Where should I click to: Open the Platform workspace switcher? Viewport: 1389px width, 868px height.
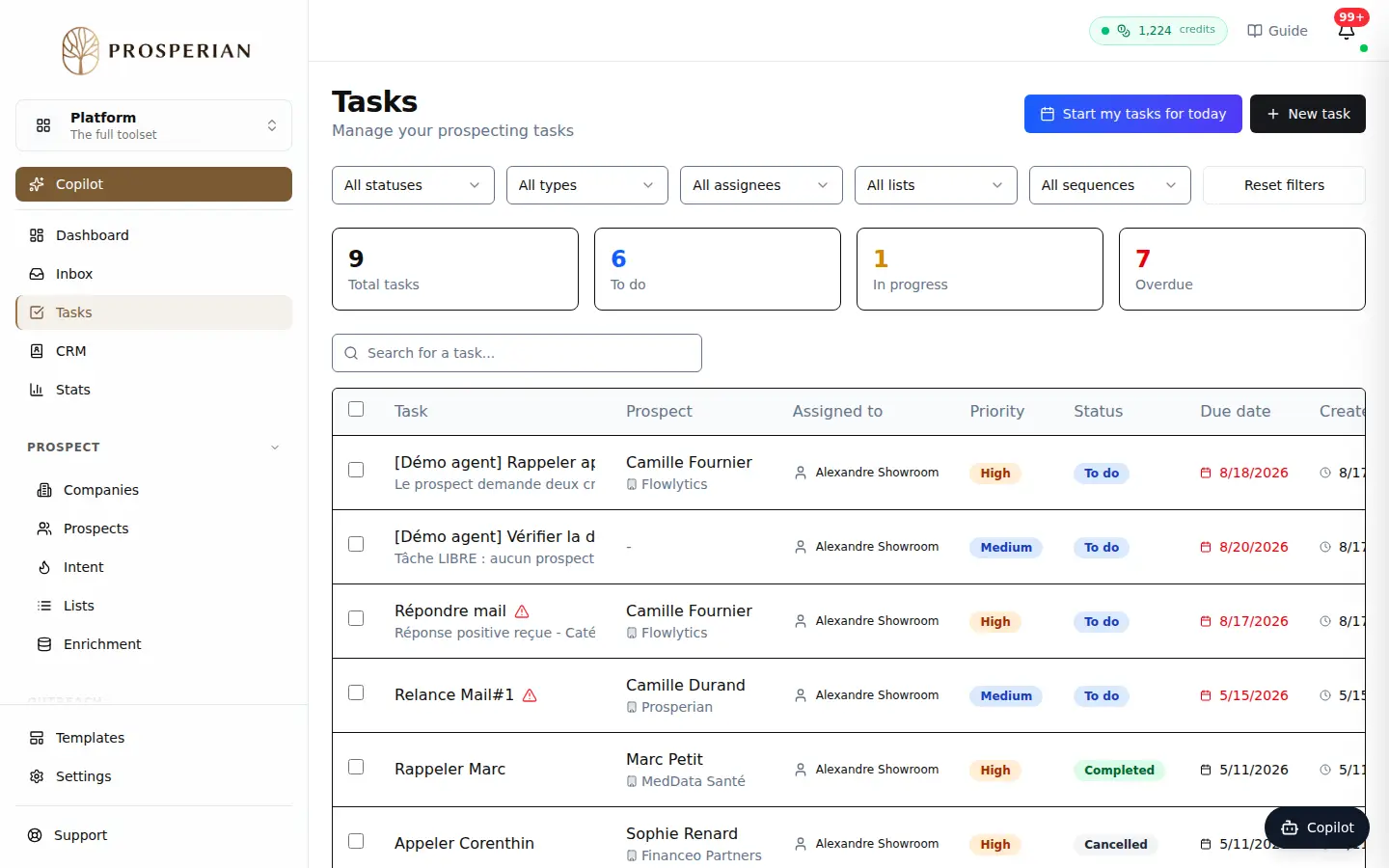(x=153, y=125)
